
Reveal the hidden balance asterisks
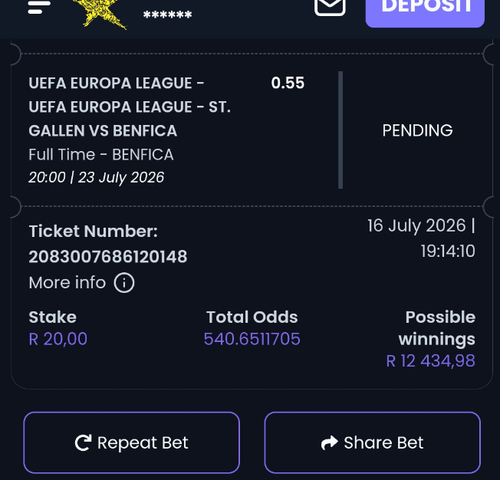point(167,15)
